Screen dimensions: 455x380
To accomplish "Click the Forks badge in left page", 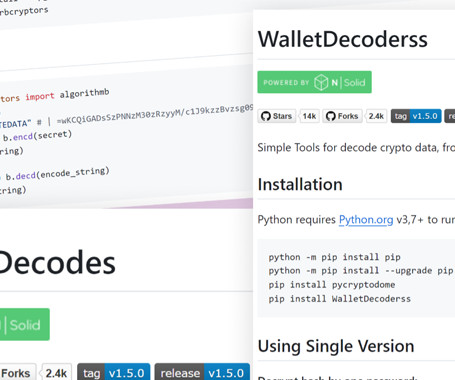I will pos(17,373).
